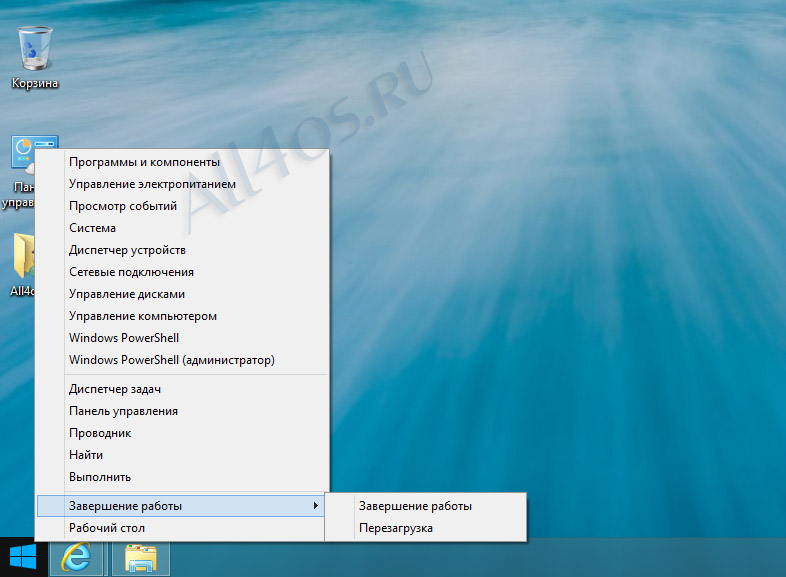The height and width of the screenshot is (577, 786).
Task: Launch Диспетчер устройств
Action: tap(182, 250)
